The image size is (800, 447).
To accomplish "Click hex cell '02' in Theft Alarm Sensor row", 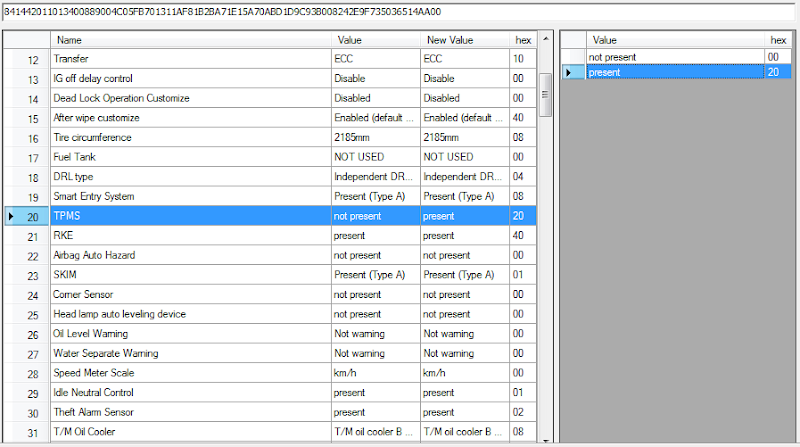I will pyautogui.click(x=523, y=412).
